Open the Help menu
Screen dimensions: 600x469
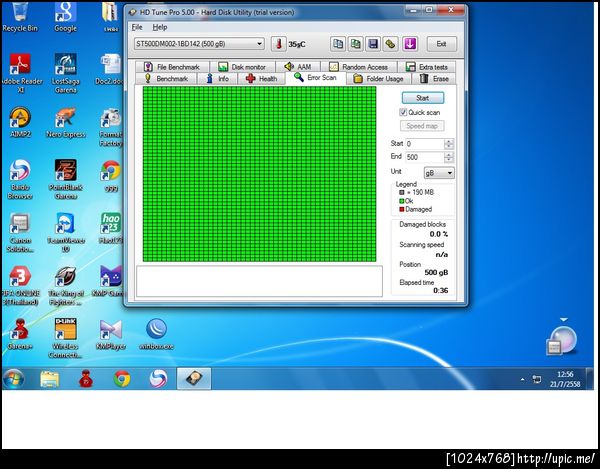pos(160,27)
